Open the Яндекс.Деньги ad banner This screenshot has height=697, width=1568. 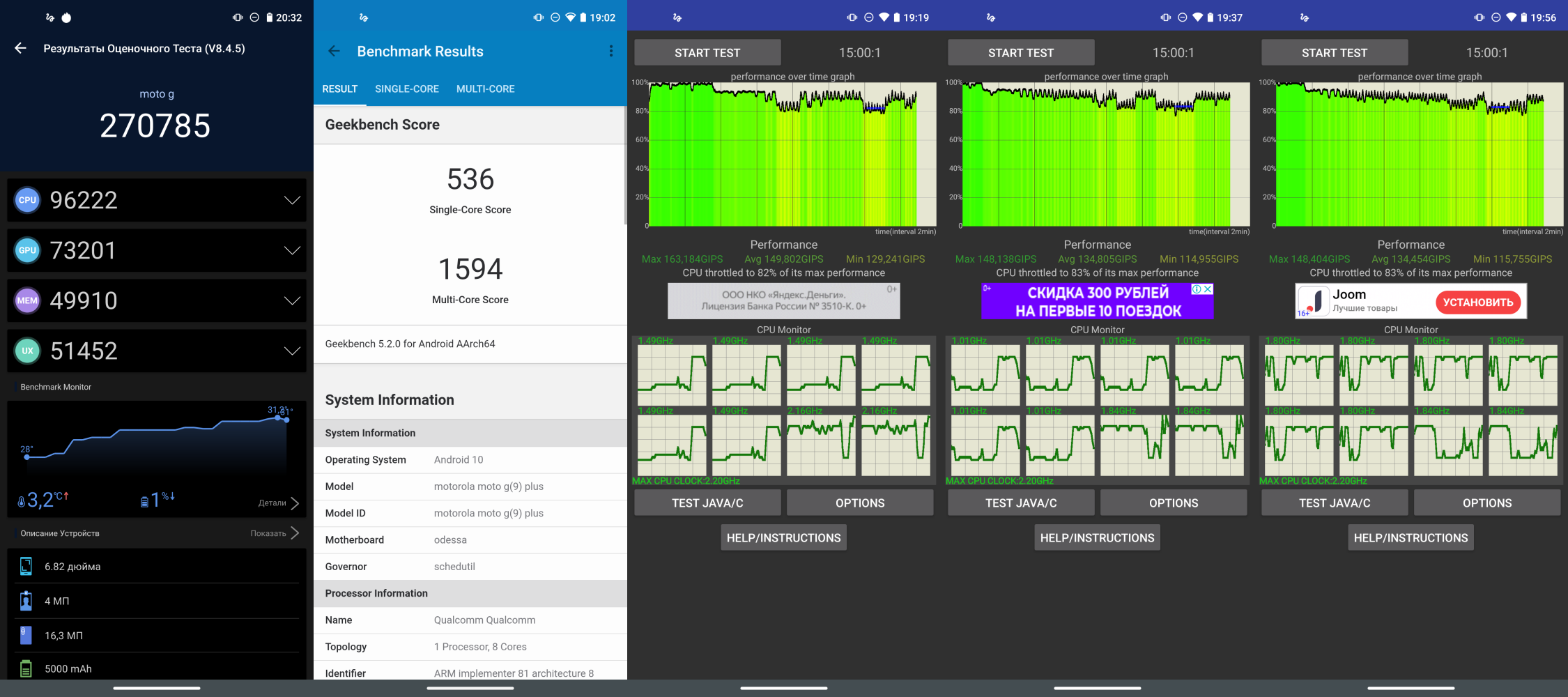pos(784,301)
